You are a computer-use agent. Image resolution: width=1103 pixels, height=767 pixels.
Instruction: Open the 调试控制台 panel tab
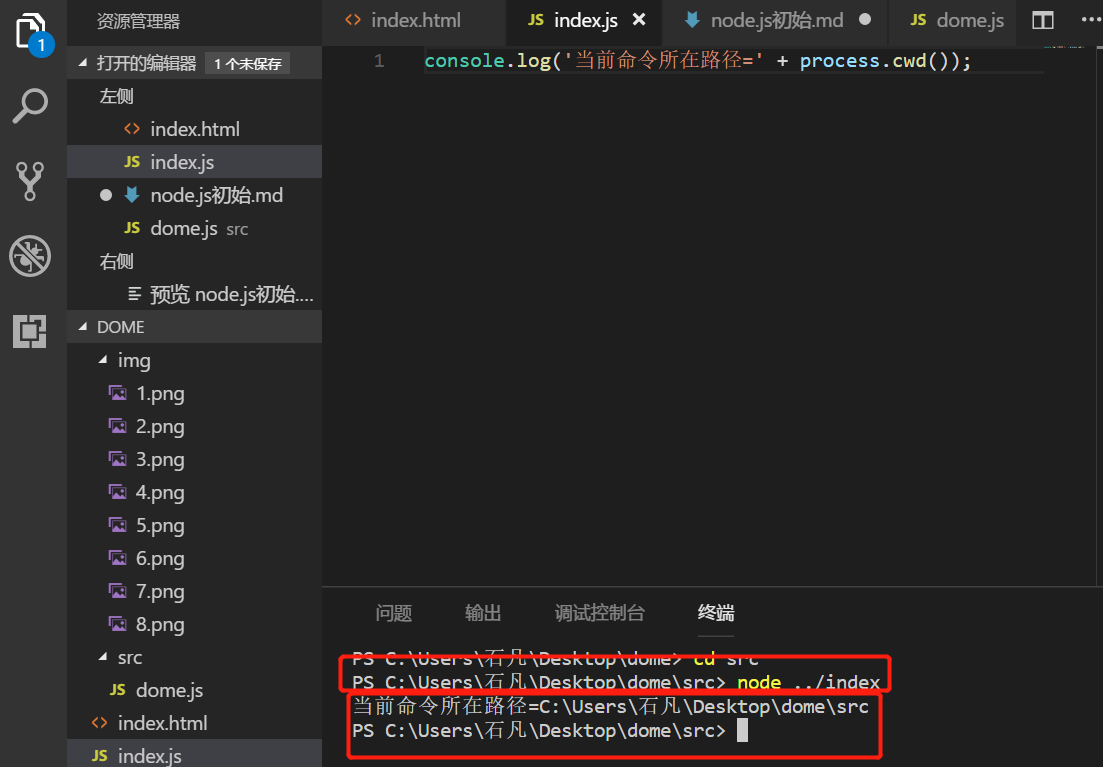599,613
